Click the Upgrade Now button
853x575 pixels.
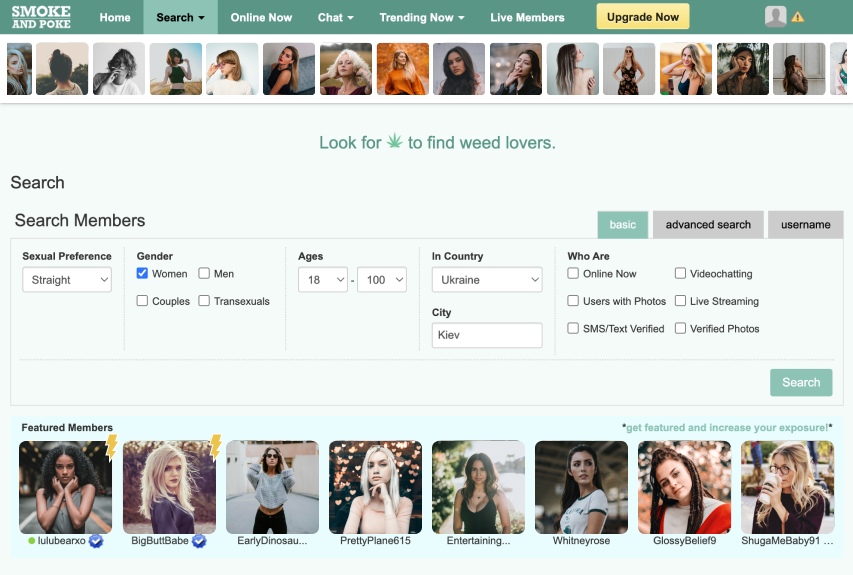[642, 17]
